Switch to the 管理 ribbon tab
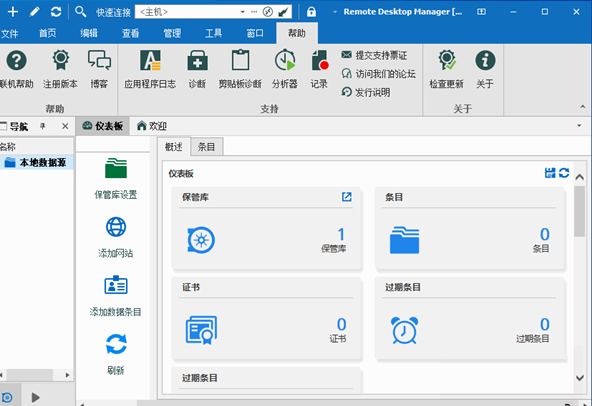Screen dimensions: 592x406 pos(172,33)
